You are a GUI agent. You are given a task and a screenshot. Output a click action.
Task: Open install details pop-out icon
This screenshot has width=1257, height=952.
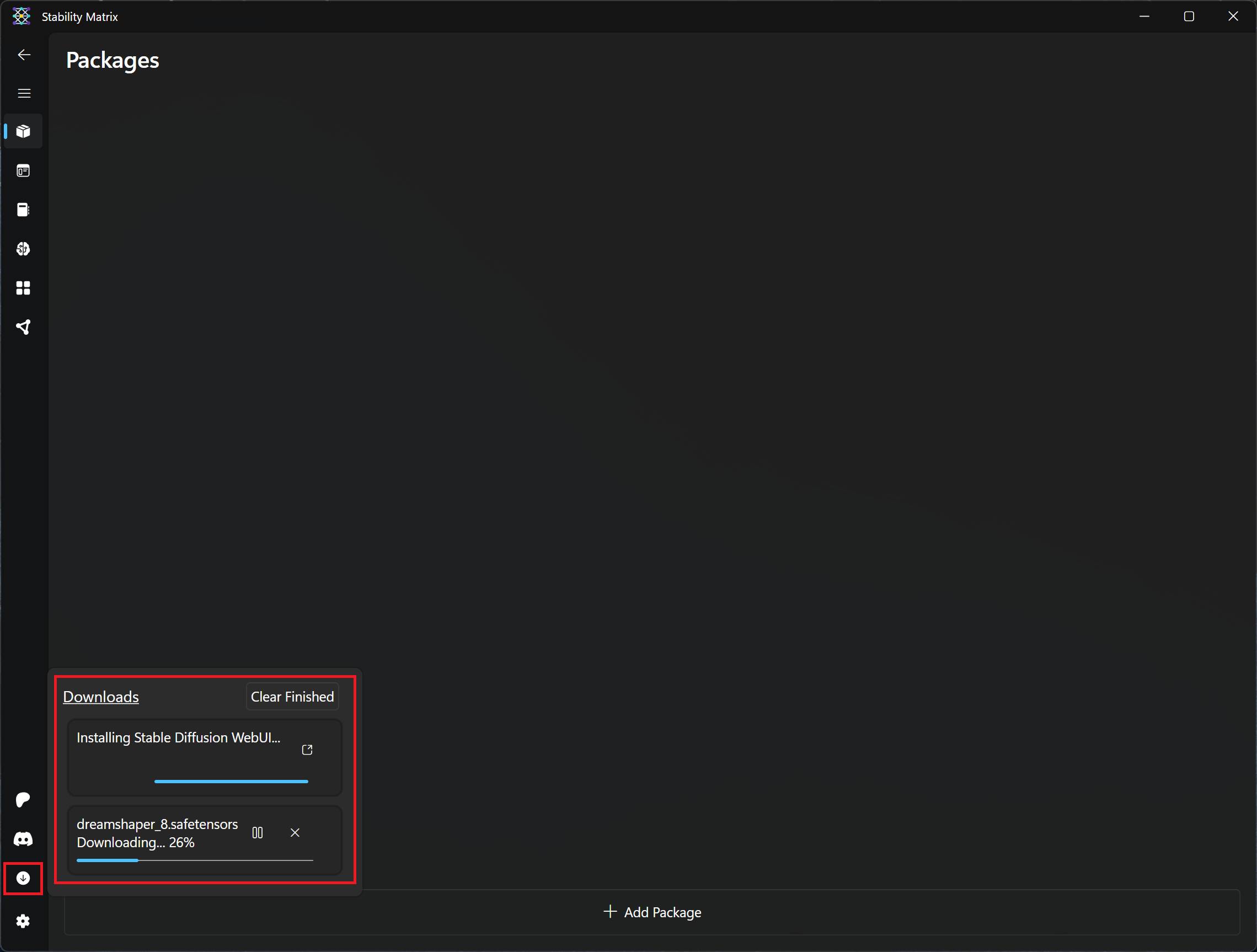pos(307,750)
